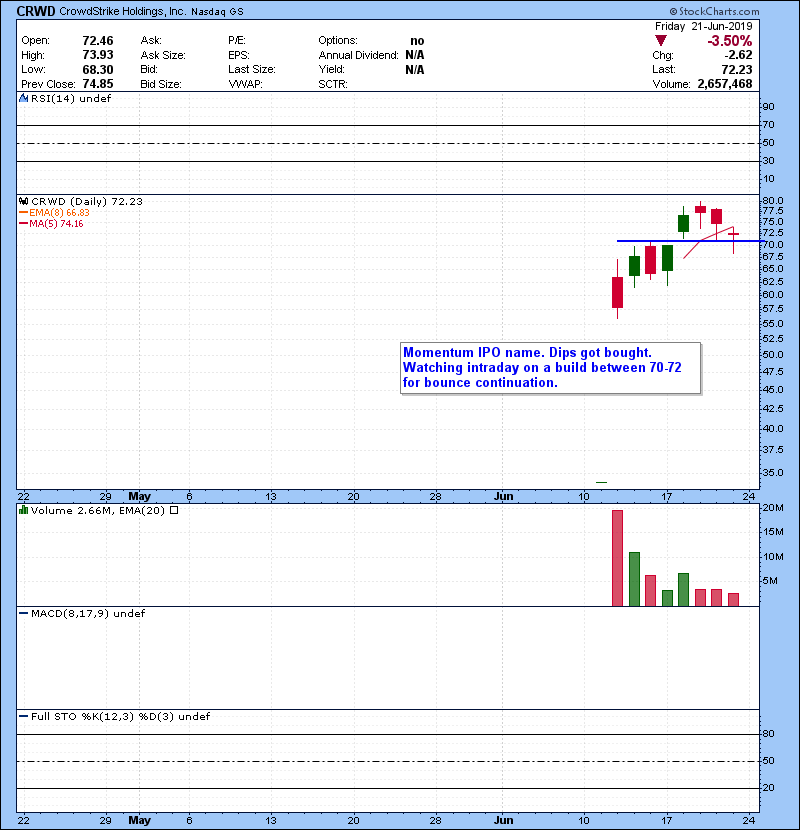Click the blue momentum IPO annotation box
This screenshot has height=830, width=800.
tap(550, 368)
